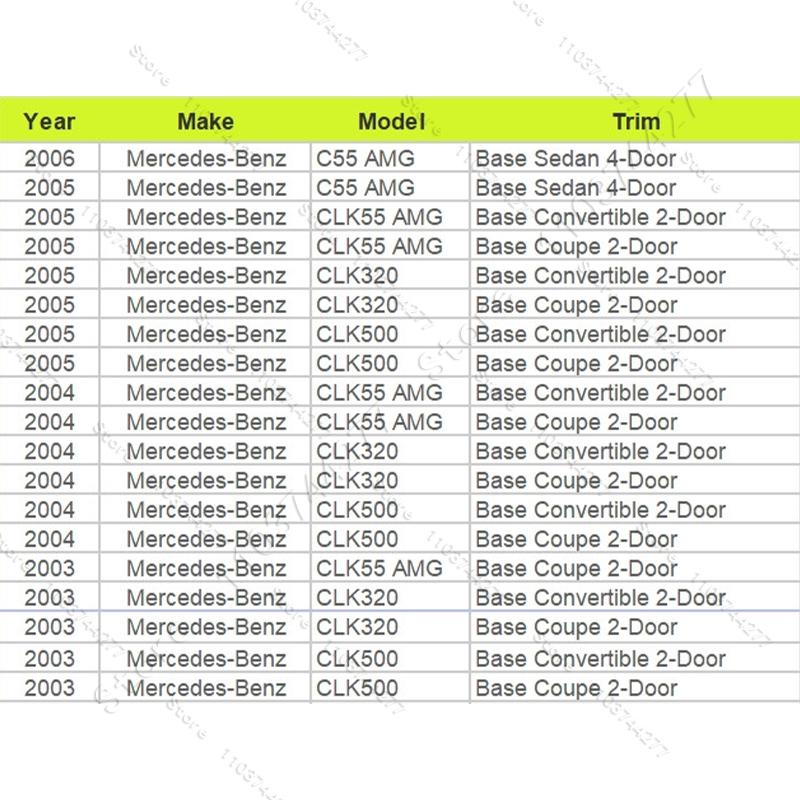Click the Year column header
The image size is (800, 800).
point(49,122)
